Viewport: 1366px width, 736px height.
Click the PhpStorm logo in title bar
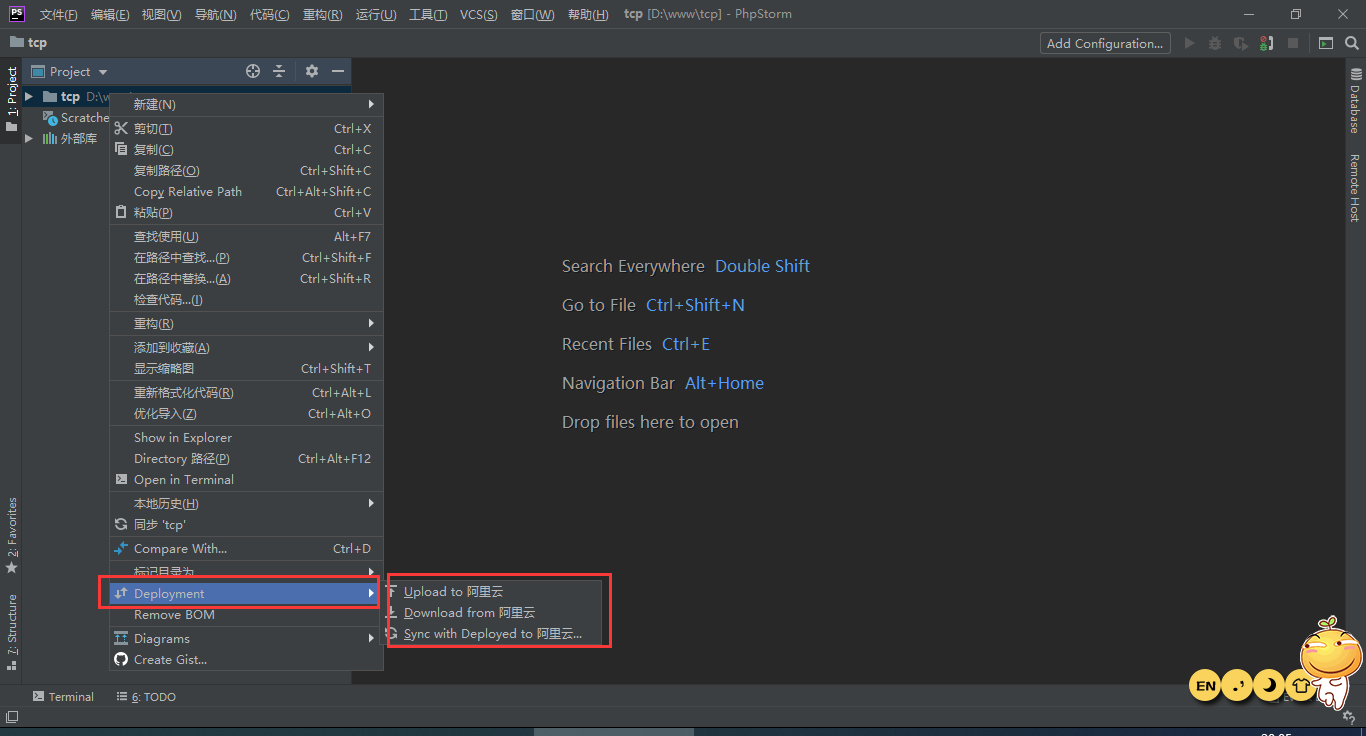(16, 14)
